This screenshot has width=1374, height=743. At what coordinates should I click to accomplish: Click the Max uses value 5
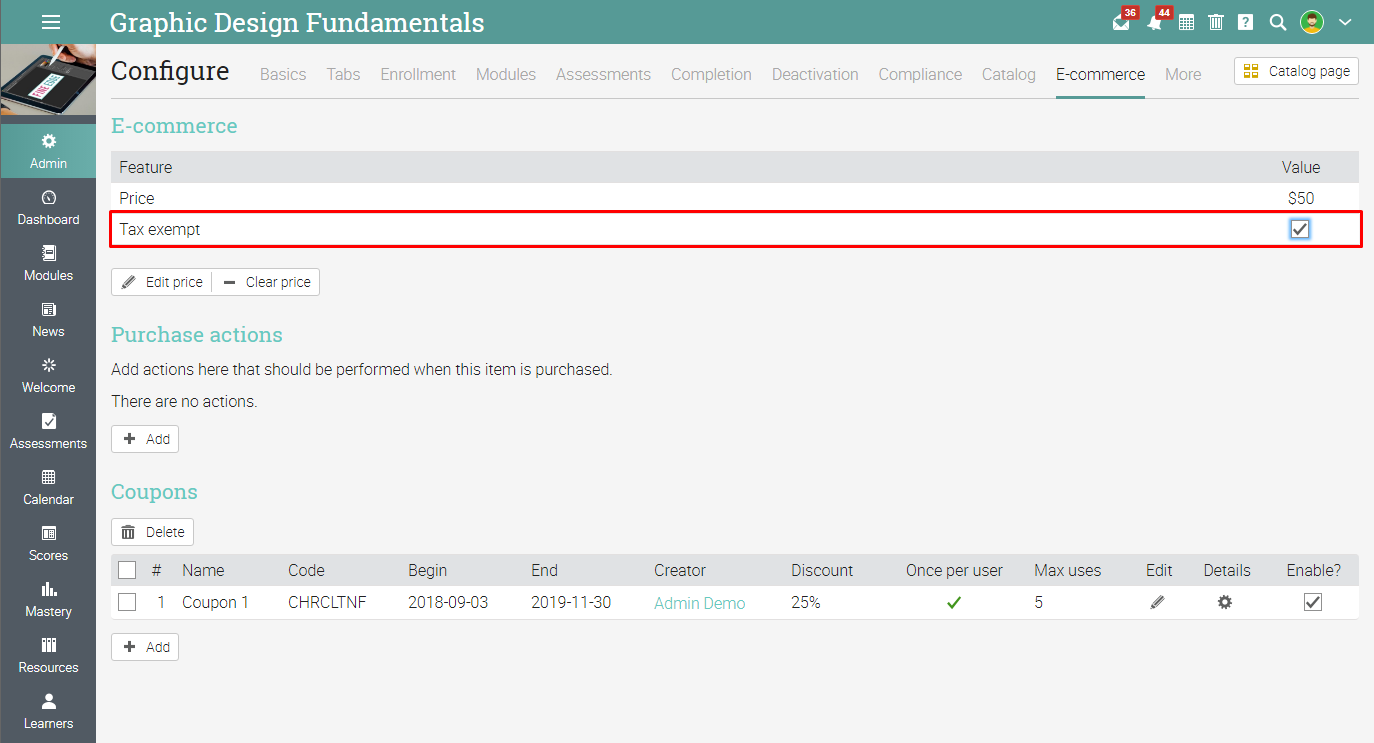click(x=1039, y=602)
